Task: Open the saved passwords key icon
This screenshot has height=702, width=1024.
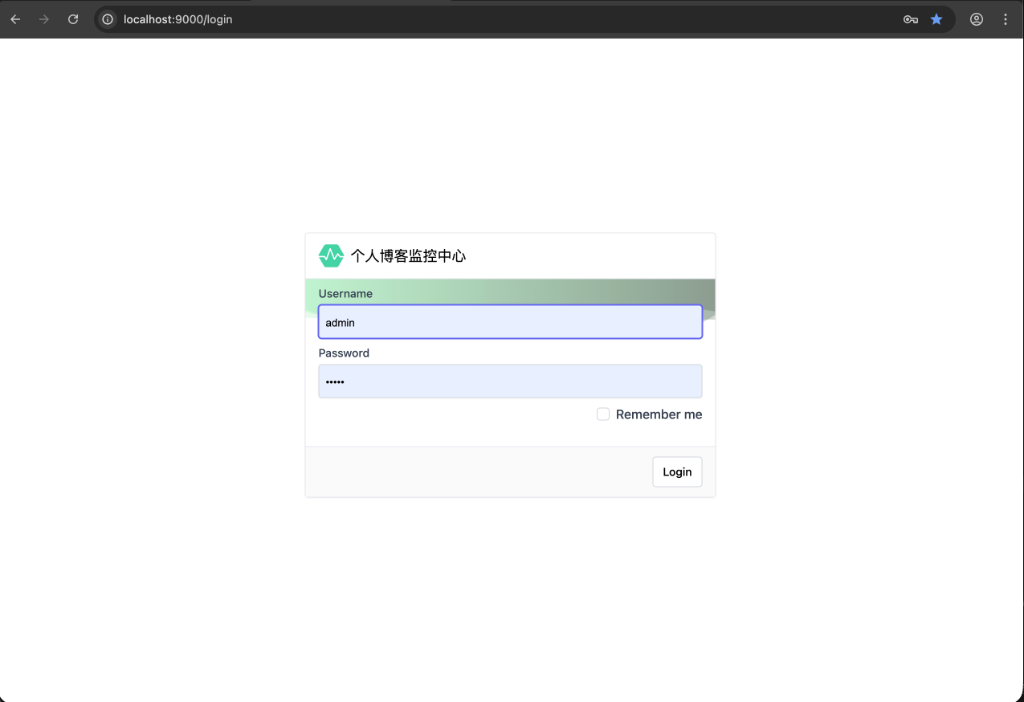Action: click(x=910, y=19)
